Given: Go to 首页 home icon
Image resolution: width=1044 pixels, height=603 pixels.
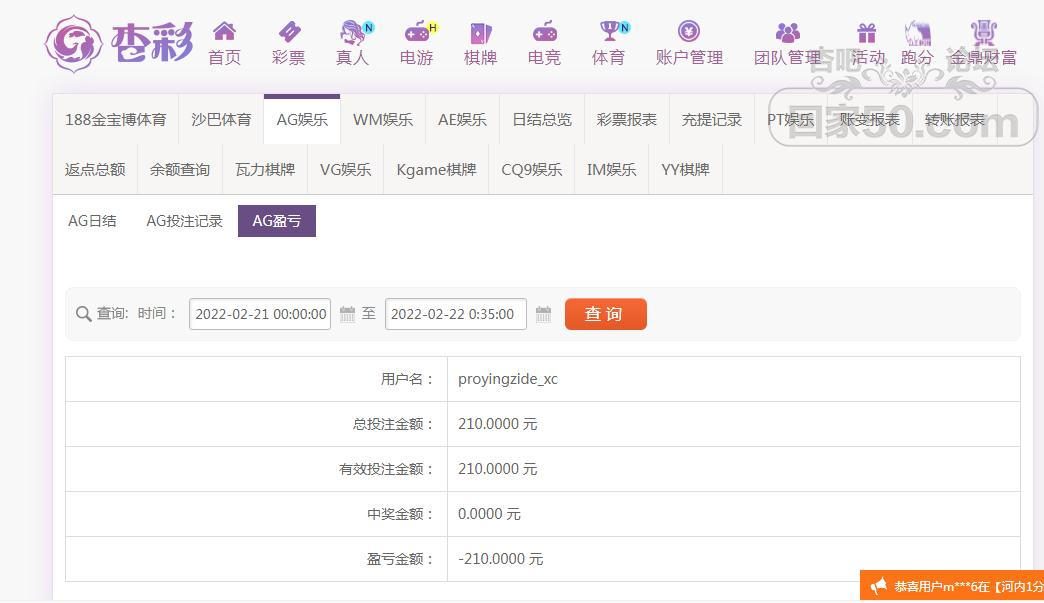Looking at the screenshot, I should point(224,31).
